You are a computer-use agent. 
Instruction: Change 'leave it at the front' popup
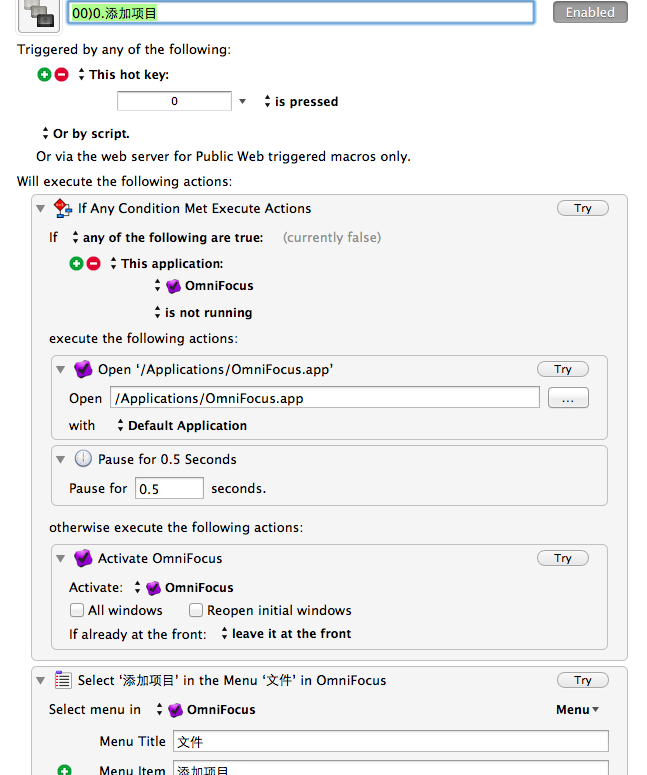click(x=286, y=634)
